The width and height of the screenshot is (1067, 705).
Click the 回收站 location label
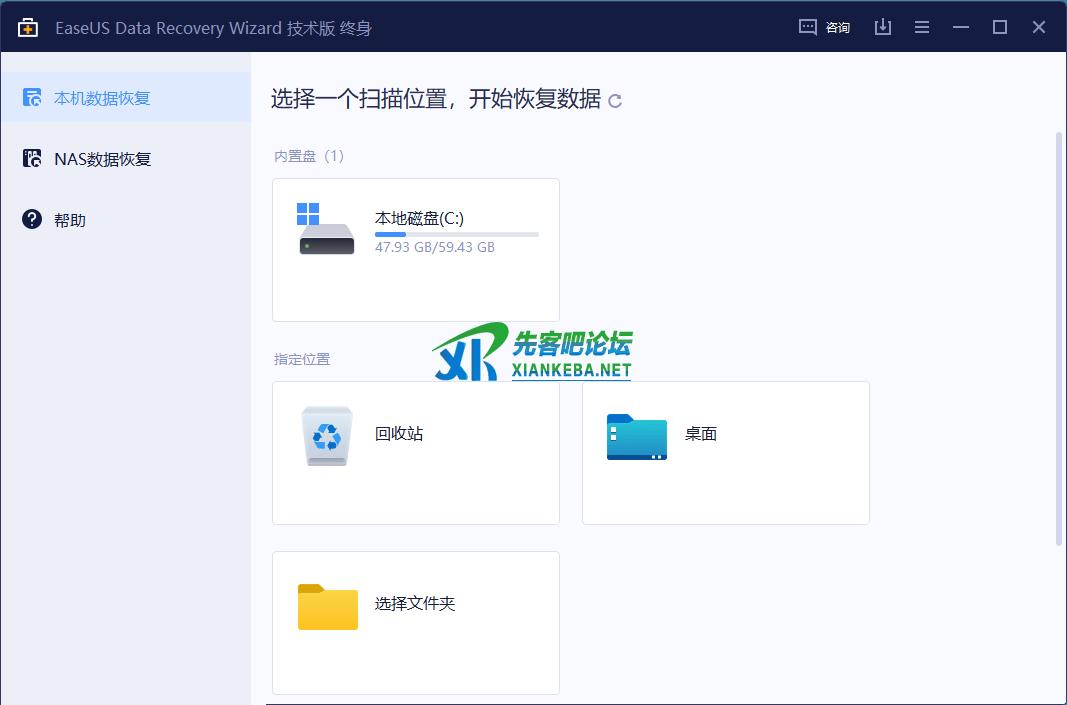click(x=399, y=434)
